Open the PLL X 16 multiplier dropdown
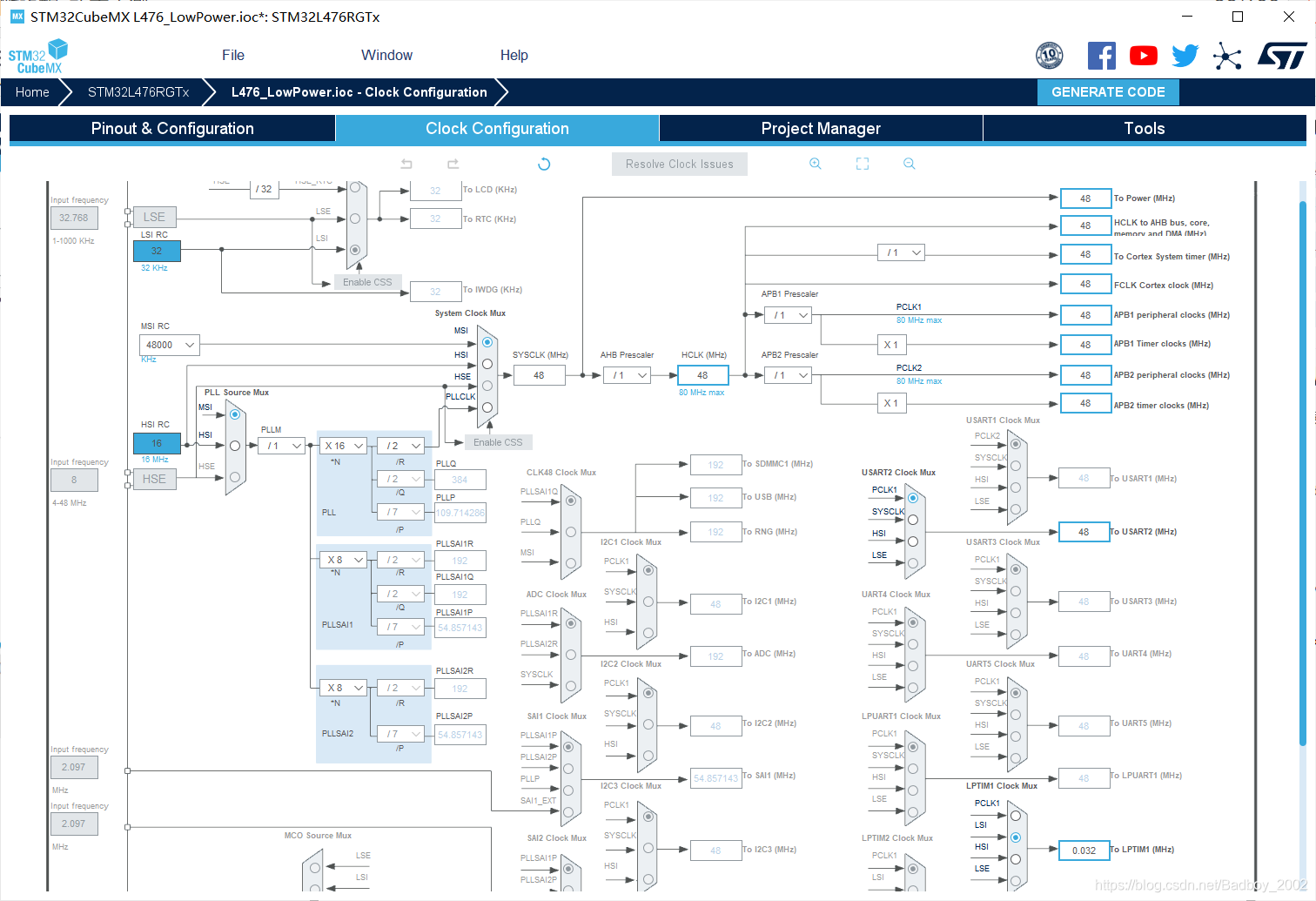This screenshot has height=901, width=1316. [x=343, y=446]
